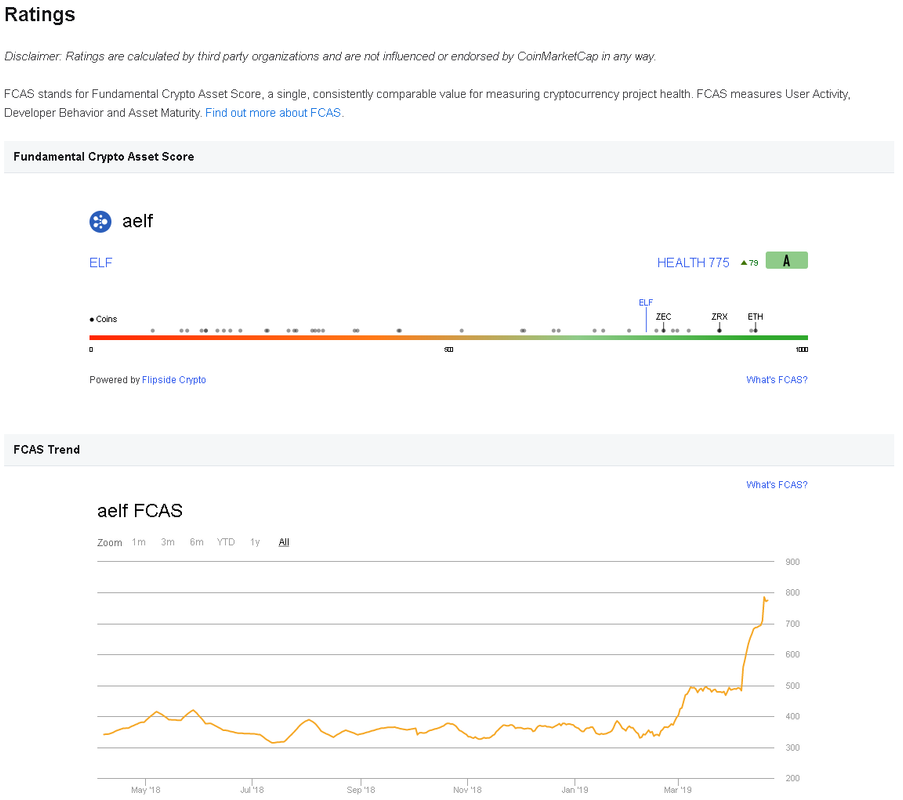Click the aelf logo icon
Screen dimensions: 903x800
100,222
